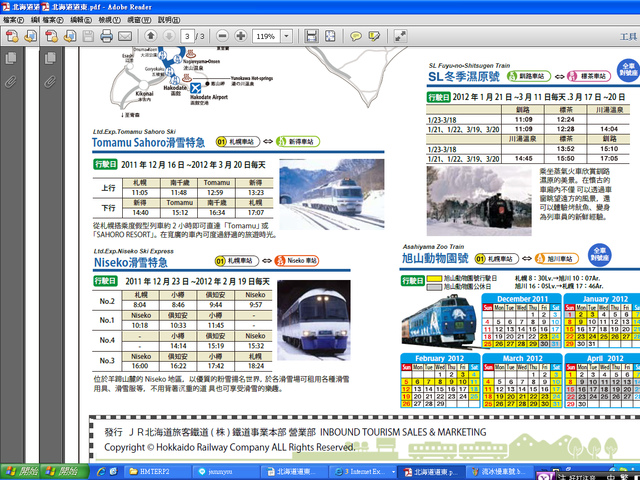Fit one full page to window icon
The height and width of the screenshot is (480, 640).
pos(330,36)
